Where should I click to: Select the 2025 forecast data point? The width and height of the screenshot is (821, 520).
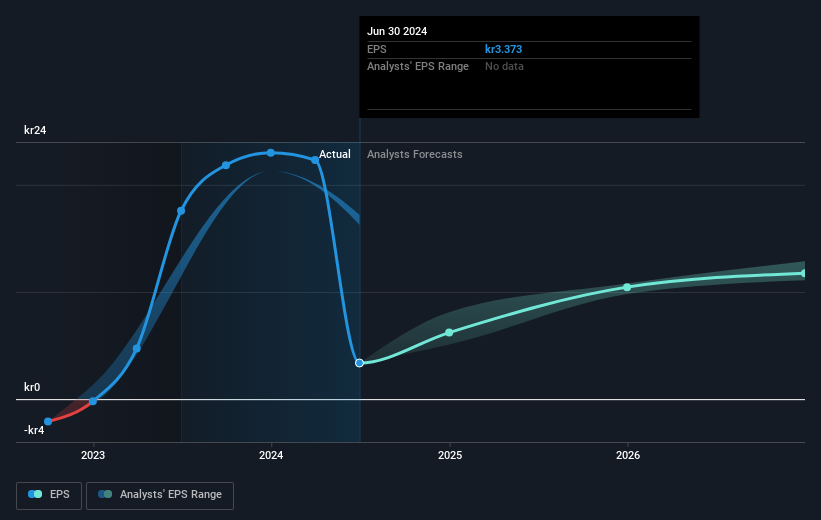pos(449,333)
